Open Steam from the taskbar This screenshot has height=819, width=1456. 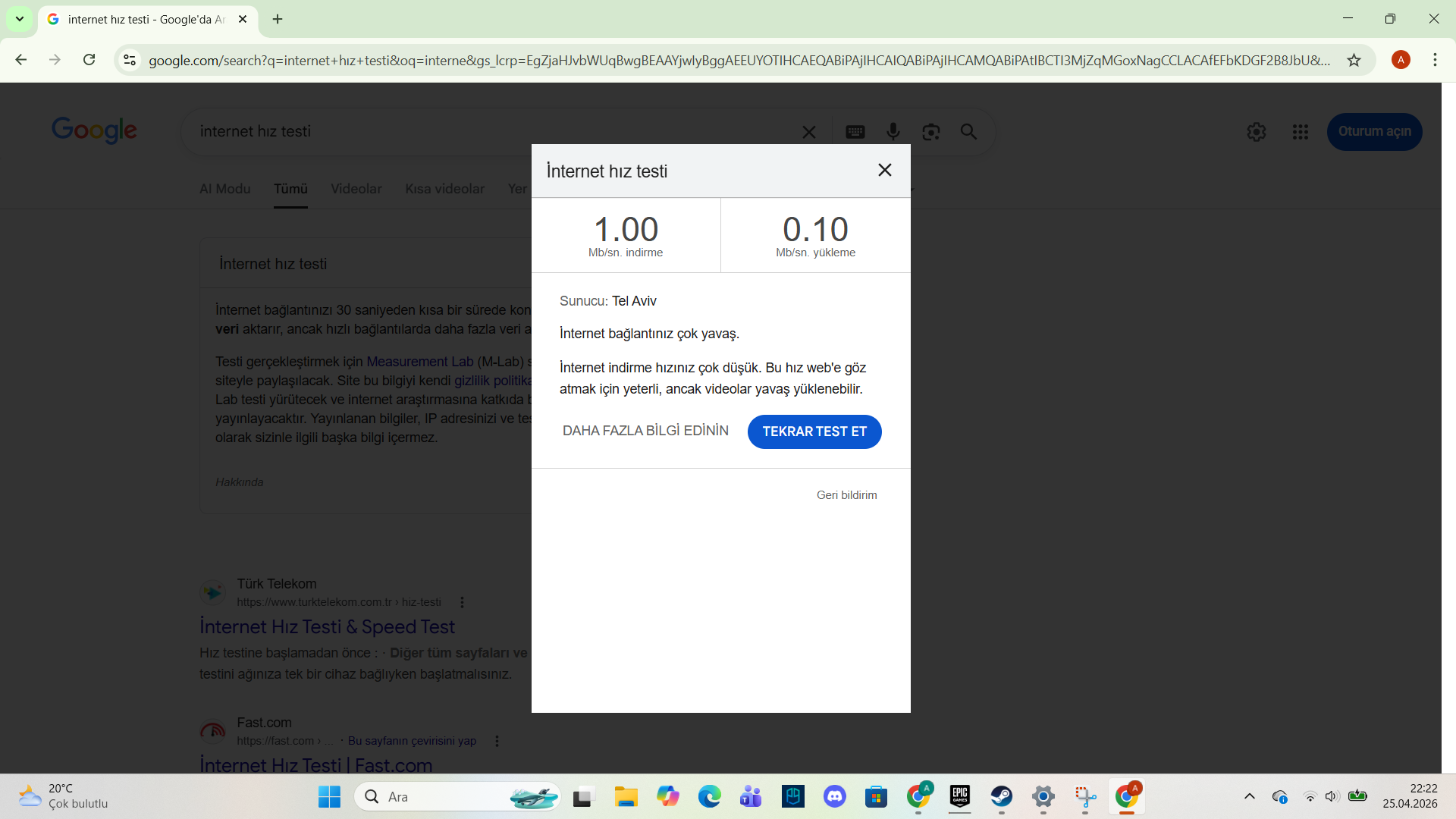pyautogui.click(x=1001, y=797)
